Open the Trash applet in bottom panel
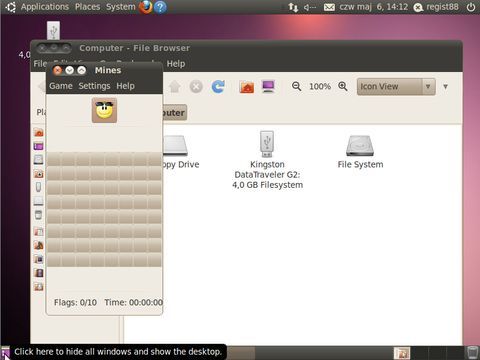The image size is (480, 360). click(x=472, y=353)
